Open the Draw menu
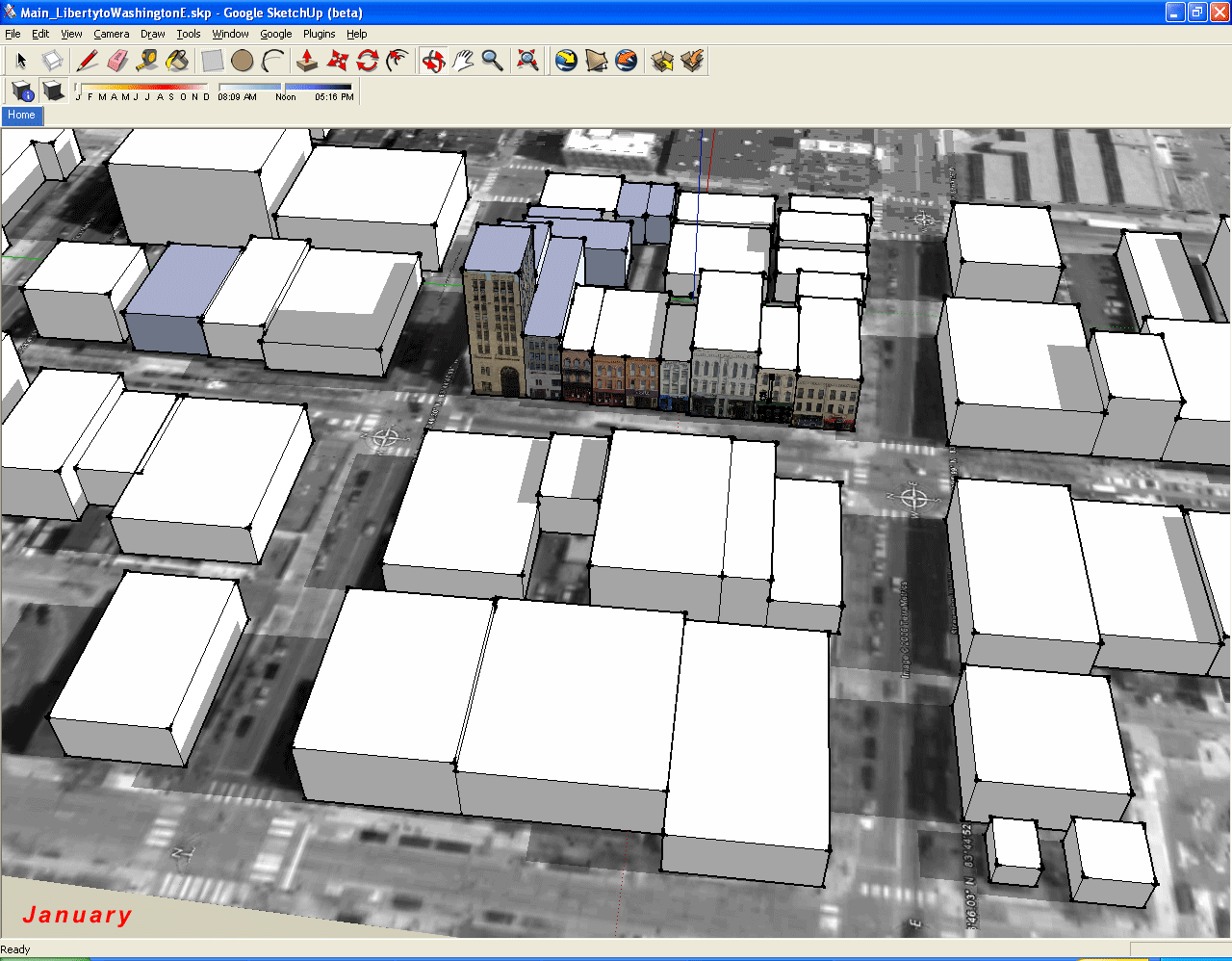Viewport: 1232px width, 961px height. pos(152,34)
